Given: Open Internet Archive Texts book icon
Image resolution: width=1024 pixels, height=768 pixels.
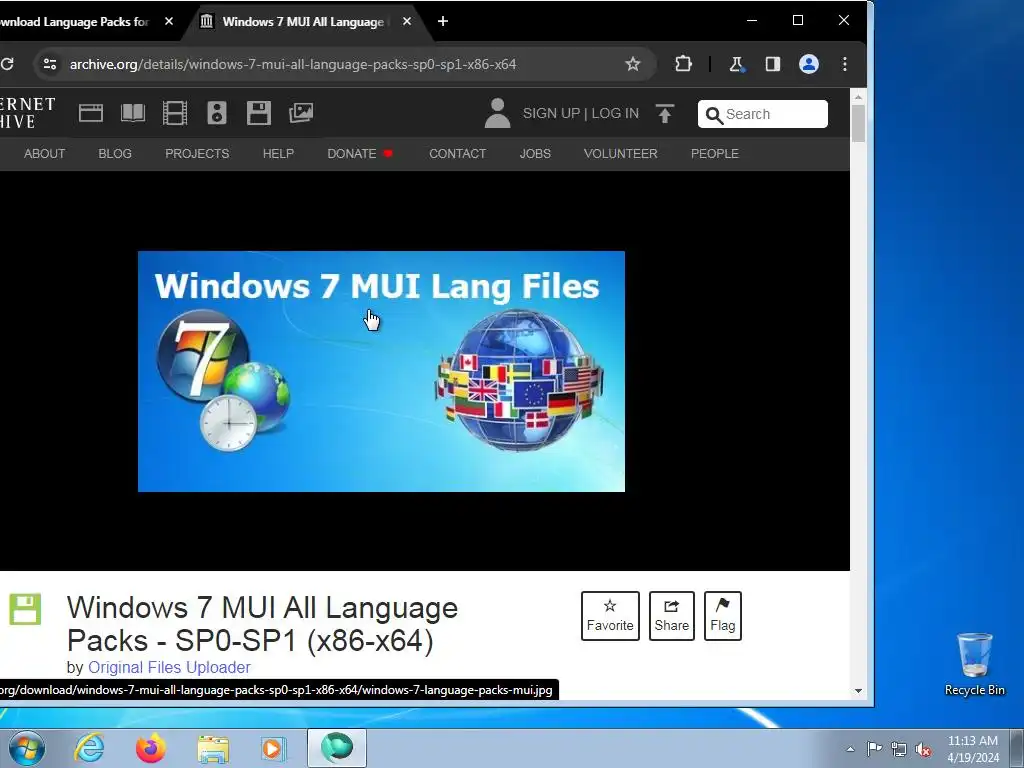Looking at the screenshot, I should (x=133, y=113).
